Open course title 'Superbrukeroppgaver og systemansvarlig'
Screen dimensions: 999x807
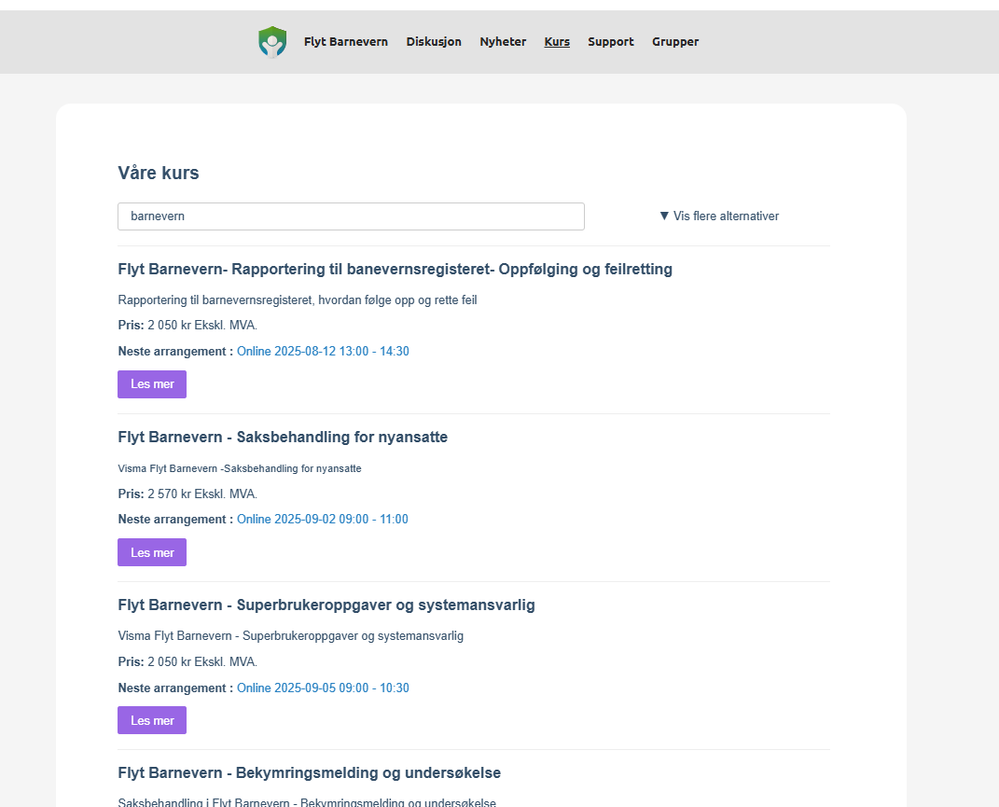pyautogui.click(x=326, y=604)
